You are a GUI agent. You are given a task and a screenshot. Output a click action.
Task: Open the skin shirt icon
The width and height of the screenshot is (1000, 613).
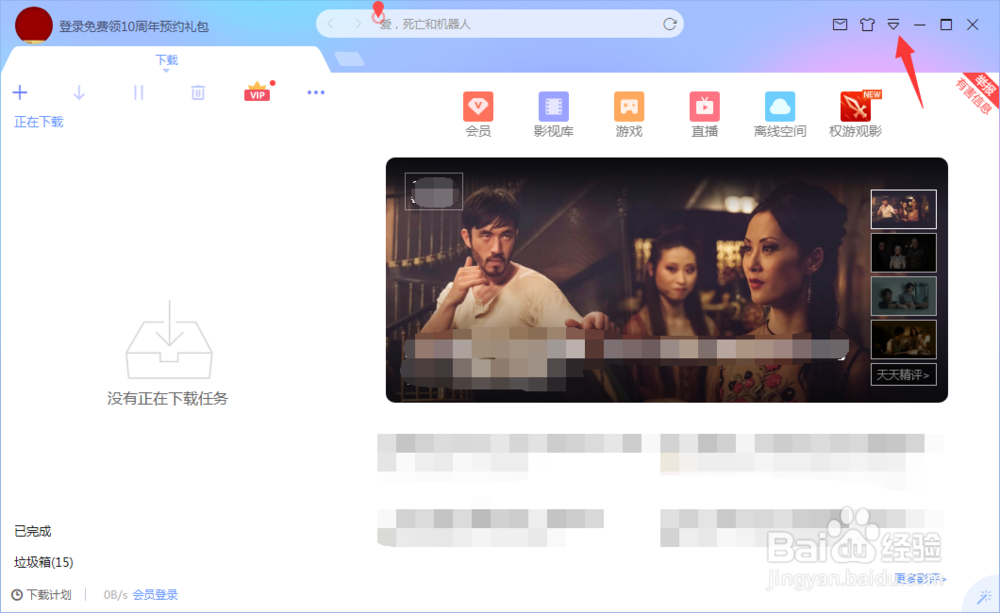pos(867,24)
